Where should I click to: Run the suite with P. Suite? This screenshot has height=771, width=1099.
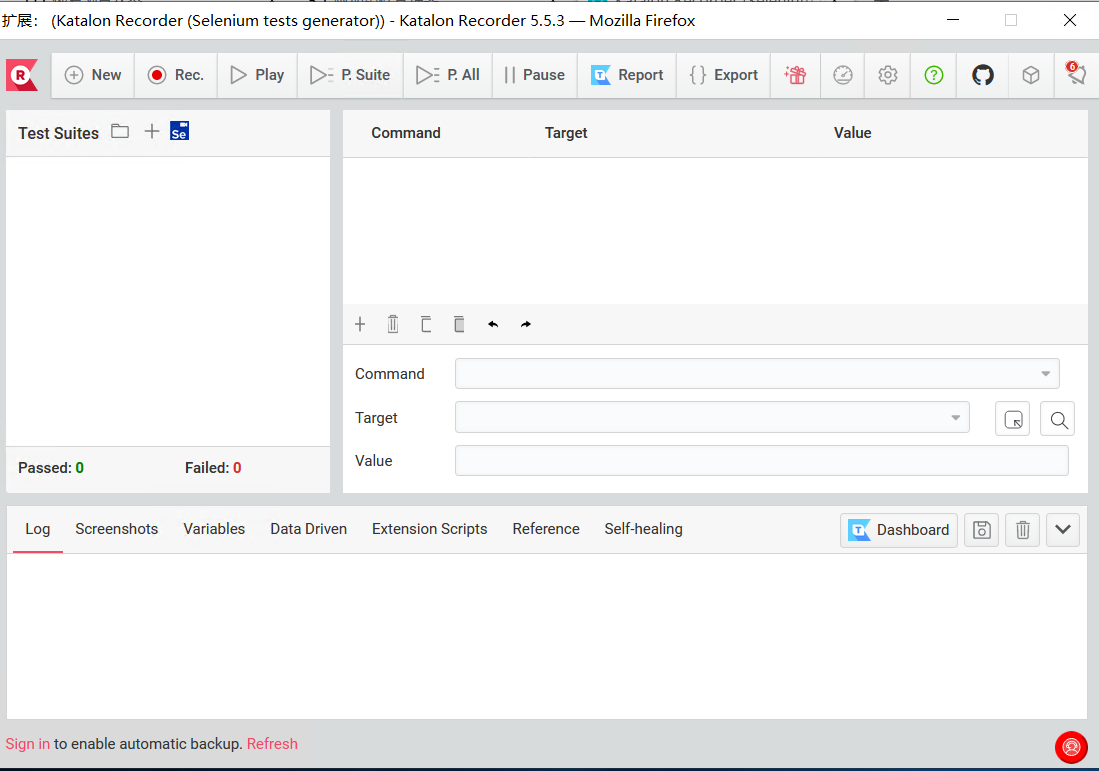click(350, 75)
